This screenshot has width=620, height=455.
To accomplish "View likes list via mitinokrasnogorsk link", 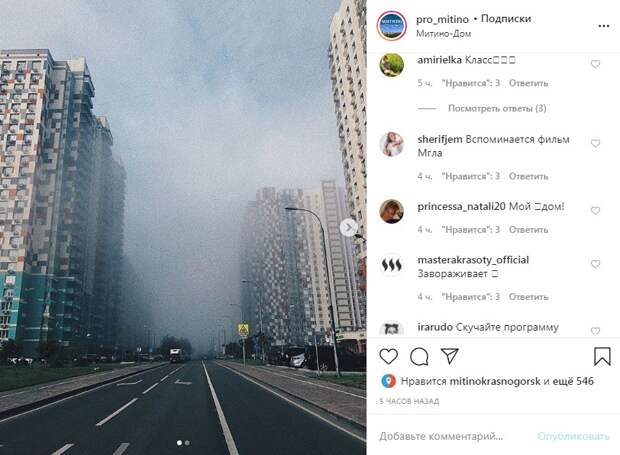I will coord(495,381).
